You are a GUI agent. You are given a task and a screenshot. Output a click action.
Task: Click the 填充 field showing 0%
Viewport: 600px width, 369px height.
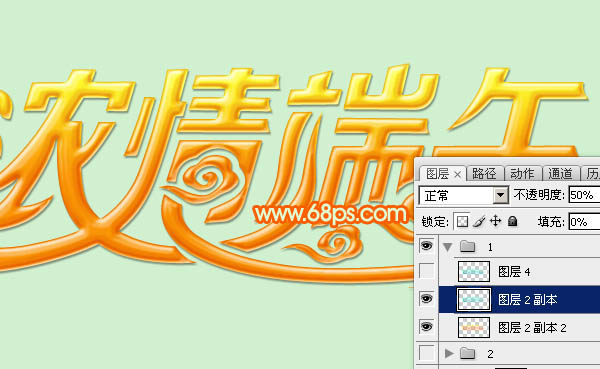[x=584, y=222]
